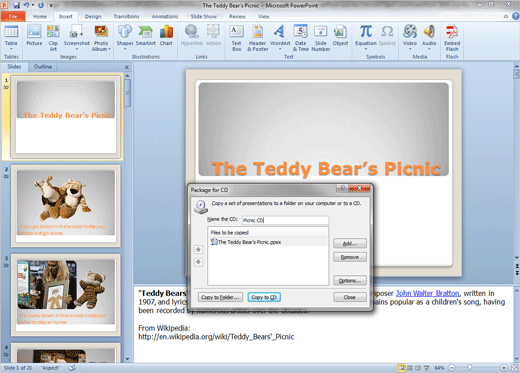Fit slide to current window
The width and height of the screenshot is (520, 373).
click(x=515, y=368)
